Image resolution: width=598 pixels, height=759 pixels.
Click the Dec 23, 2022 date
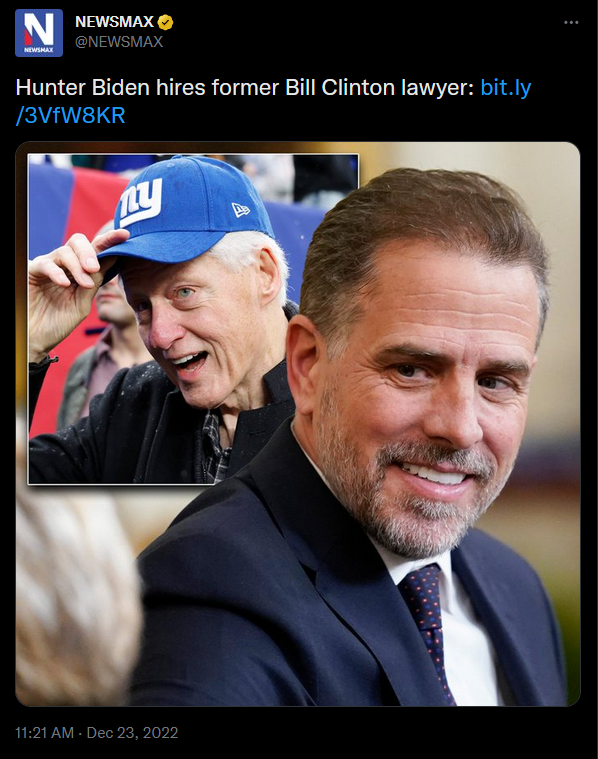(132, 732)
